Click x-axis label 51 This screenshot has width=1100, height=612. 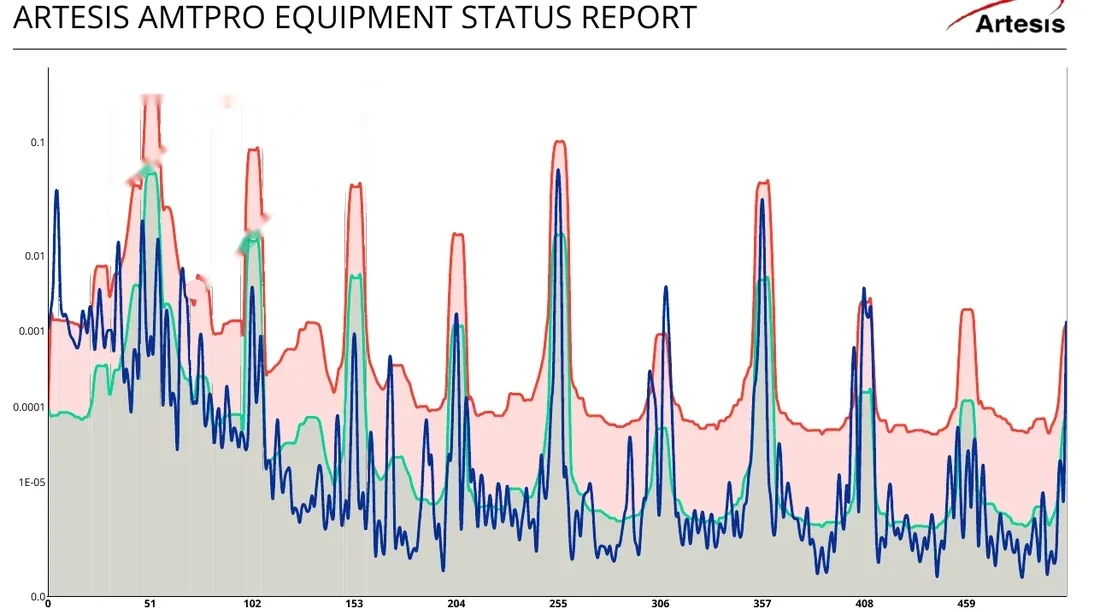pyautogui.click(x=150, y=604)
